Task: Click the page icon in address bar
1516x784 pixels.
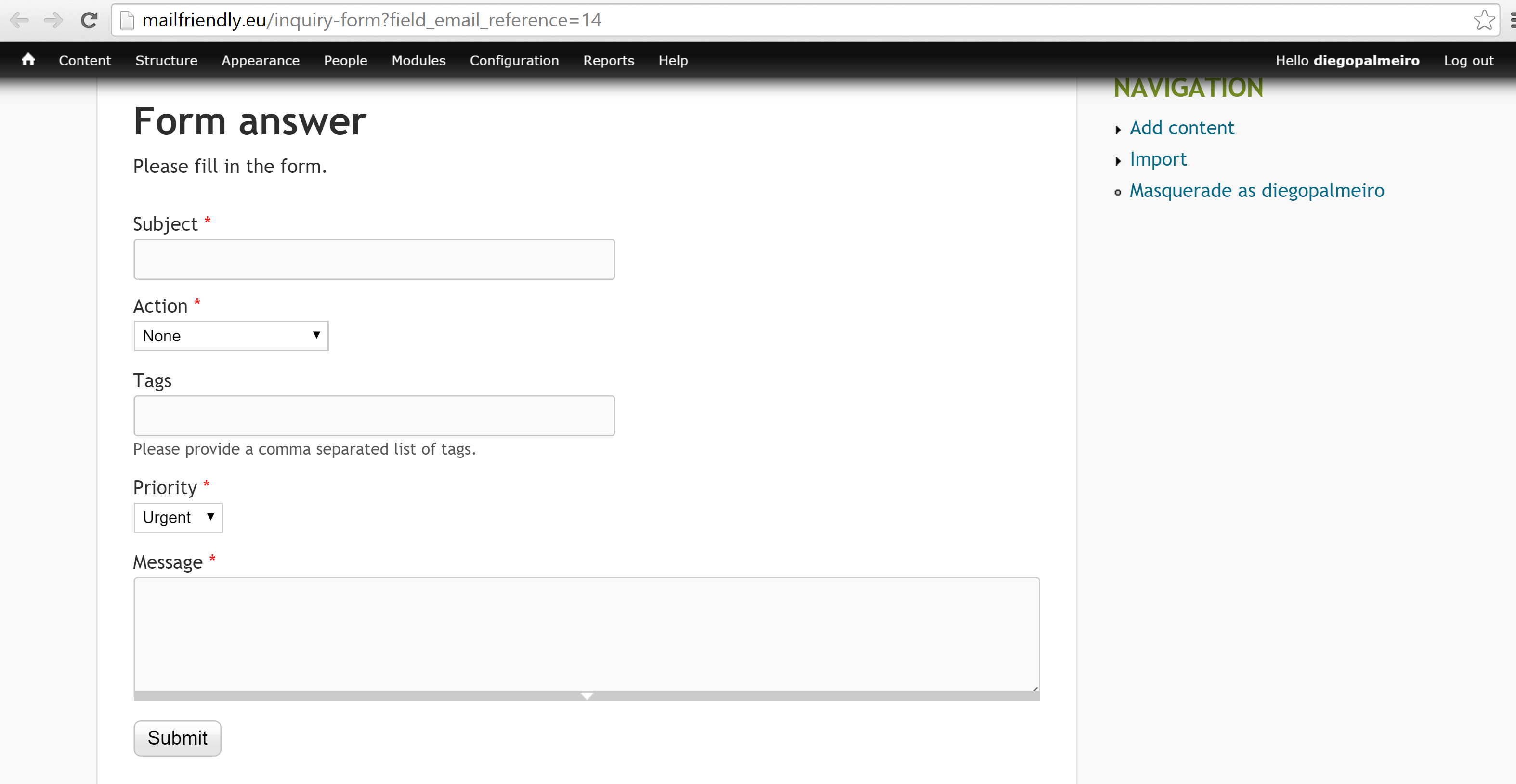Action: pyautogui.click(x=127, y=21)
